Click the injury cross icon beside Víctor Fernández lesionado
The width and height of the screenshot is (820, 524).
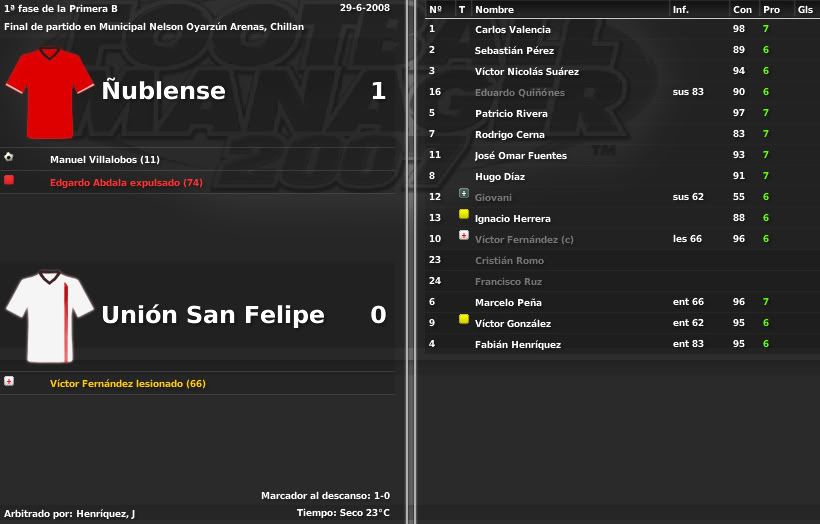[x=9, y=381]
